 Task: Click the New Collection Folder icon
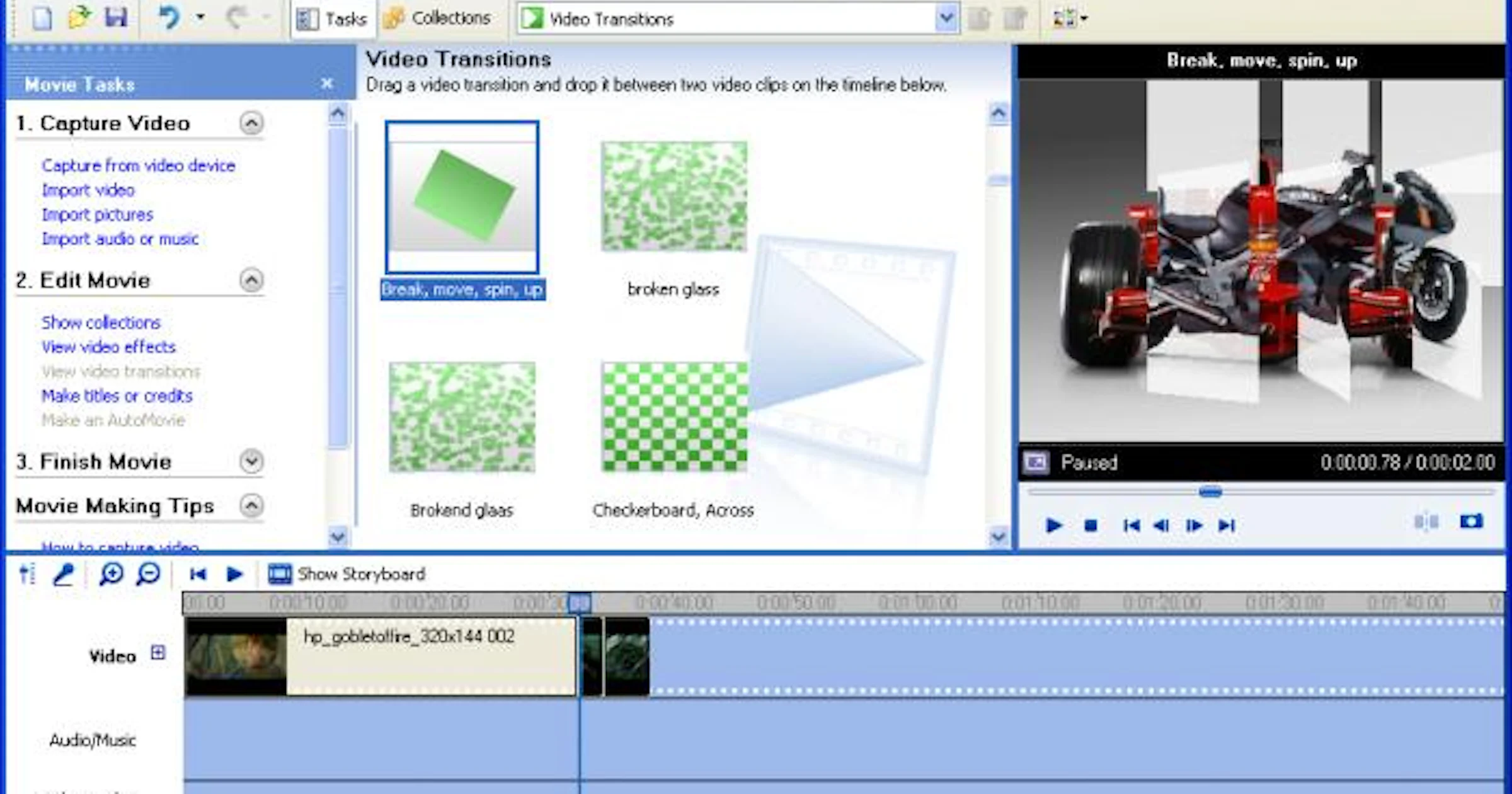1015,19
